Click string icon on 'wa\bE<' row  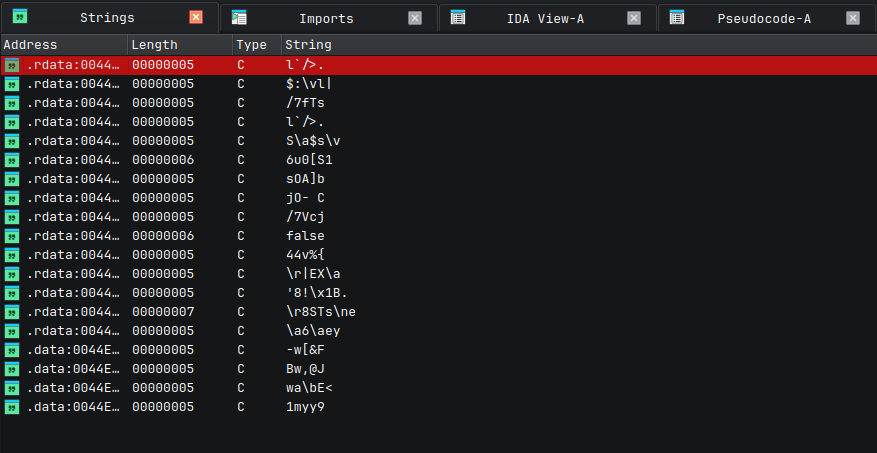click(x=12, y=389)
